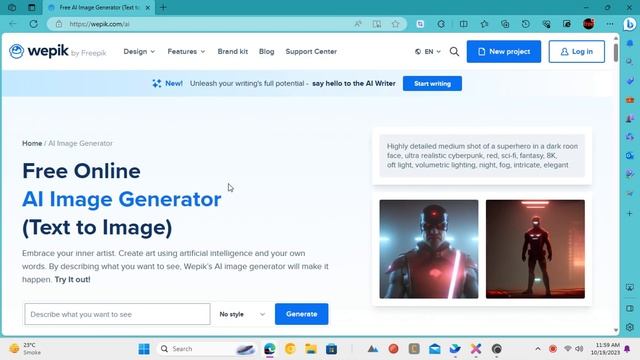Open the Bing Copilot sidebar button
Screen dimensions: 640x360
[x=630, y=24]
